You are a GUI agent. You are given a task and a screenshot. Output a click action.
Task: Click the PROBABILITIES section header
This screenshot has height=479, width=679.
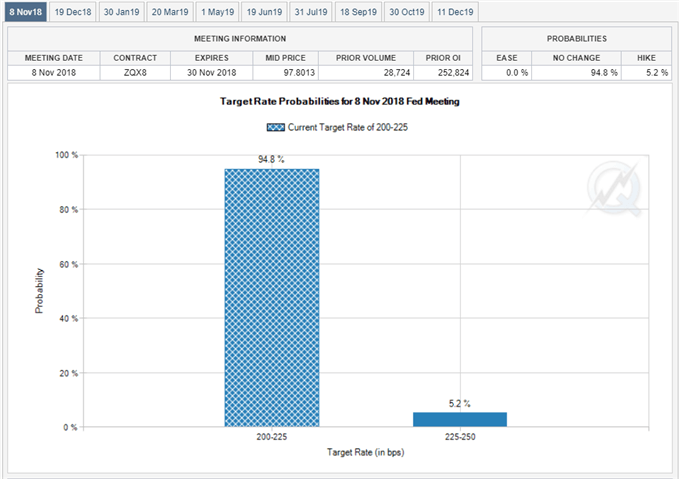576,39
